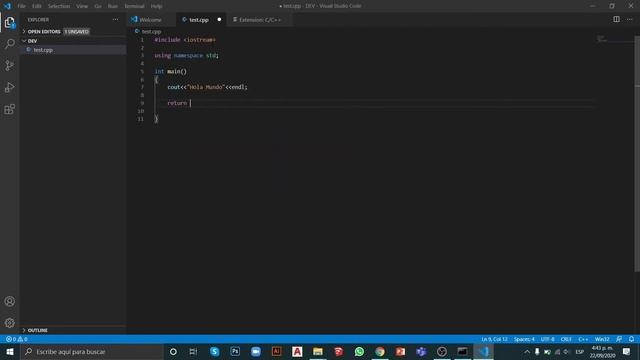
Task: Change line endings via CRLF
Action: pos(566,339)
